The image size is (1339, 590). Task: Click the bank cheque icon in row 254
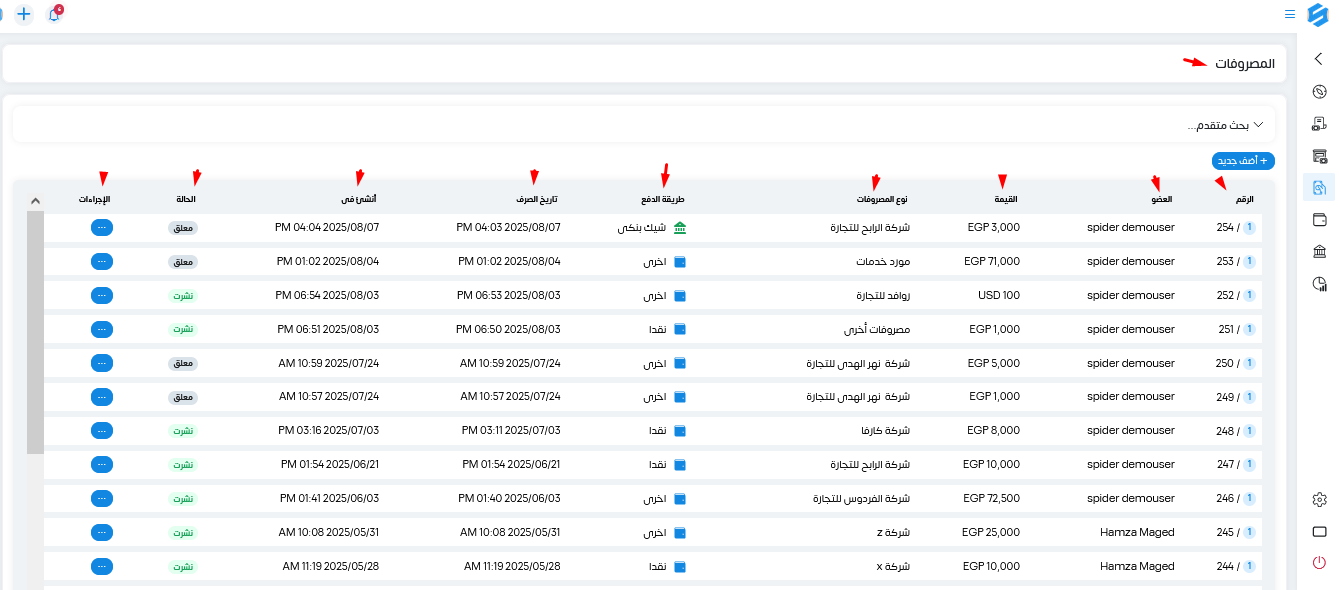pyautogui.click(x=681, y=228)
